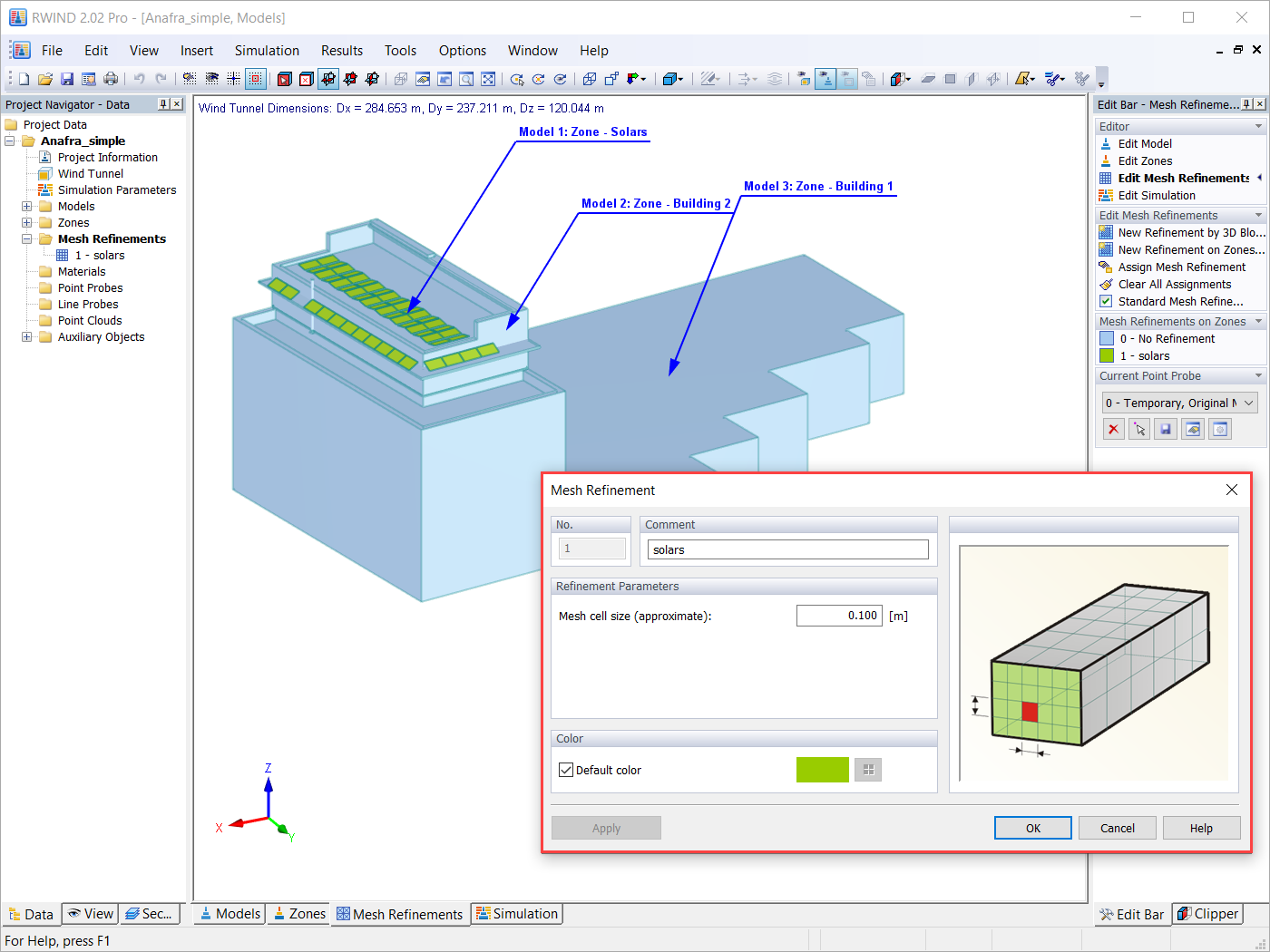The width and height of the screenshot is (1270, 952).
Task: Click the New Refinement by 3D Block icon
Action: [1106, 233]
